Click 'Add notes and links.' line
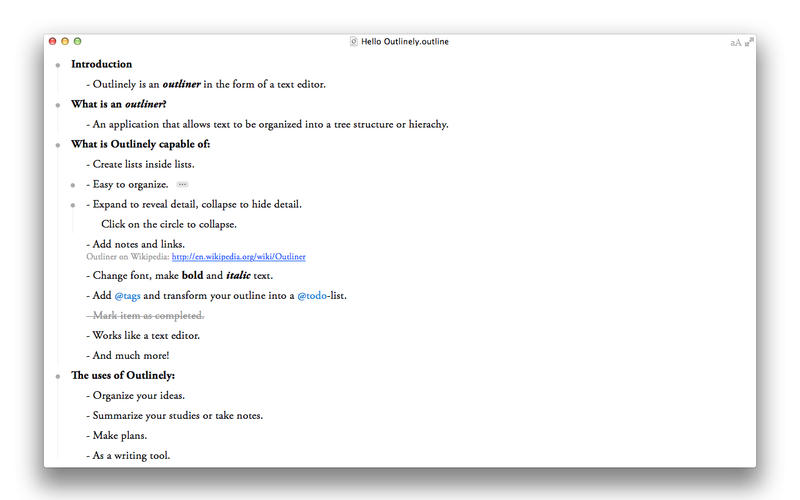The image size is (800, 500). coord(135,244)
